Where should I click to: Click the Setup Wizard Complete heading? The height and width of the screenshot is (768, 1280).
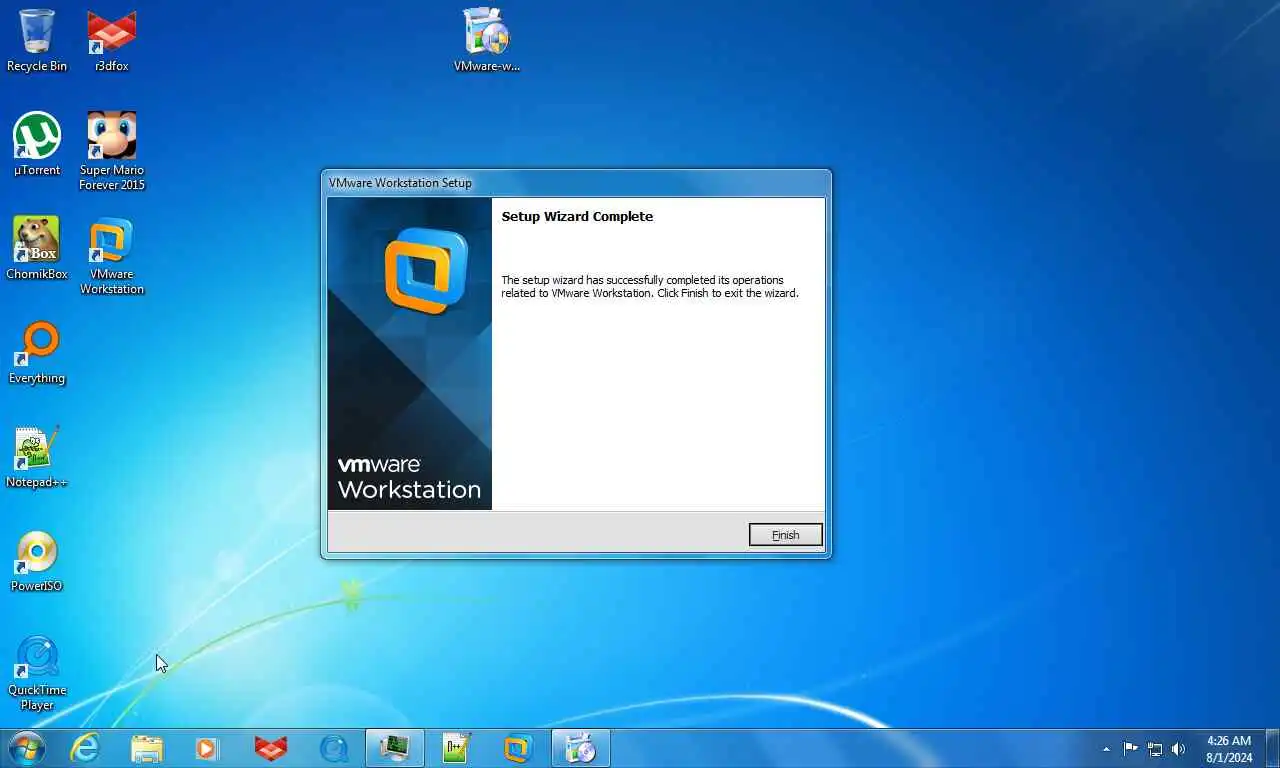(x=577, y=216)
